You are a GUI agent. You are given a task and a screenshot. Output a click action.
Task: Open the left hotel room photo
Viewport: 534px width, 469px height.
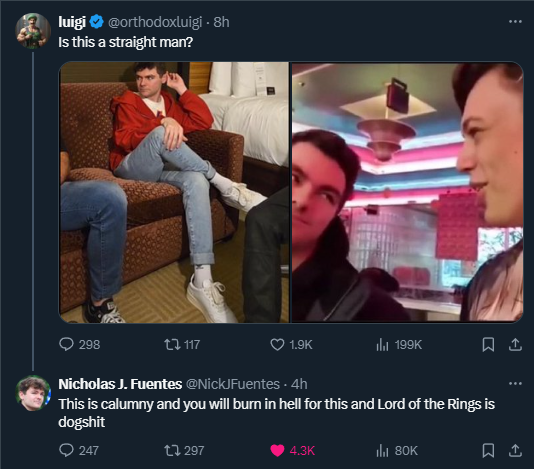pos(174,192)
